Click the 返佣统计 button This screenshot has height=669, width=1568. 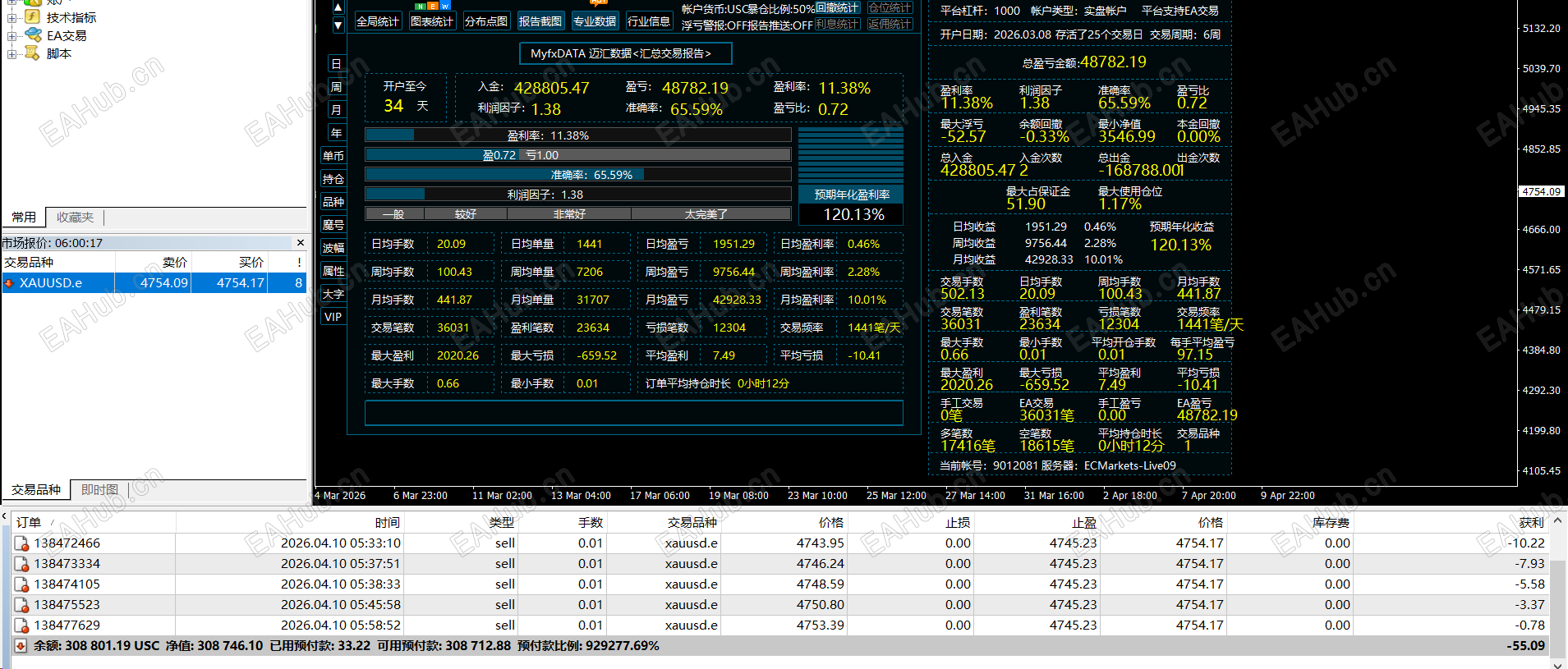point(890,25)
